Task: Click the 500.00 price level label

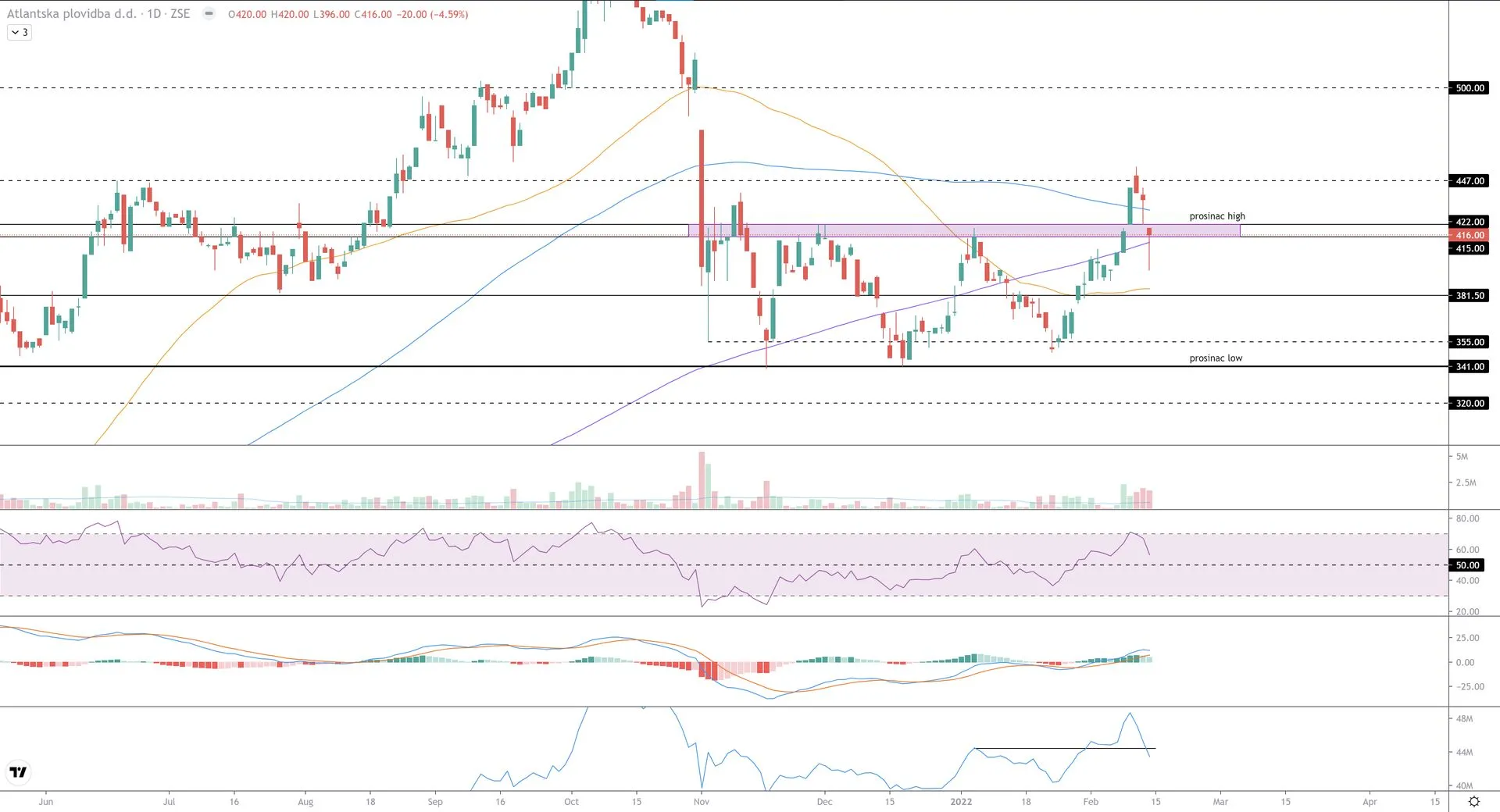Action: pos(1469,88)
